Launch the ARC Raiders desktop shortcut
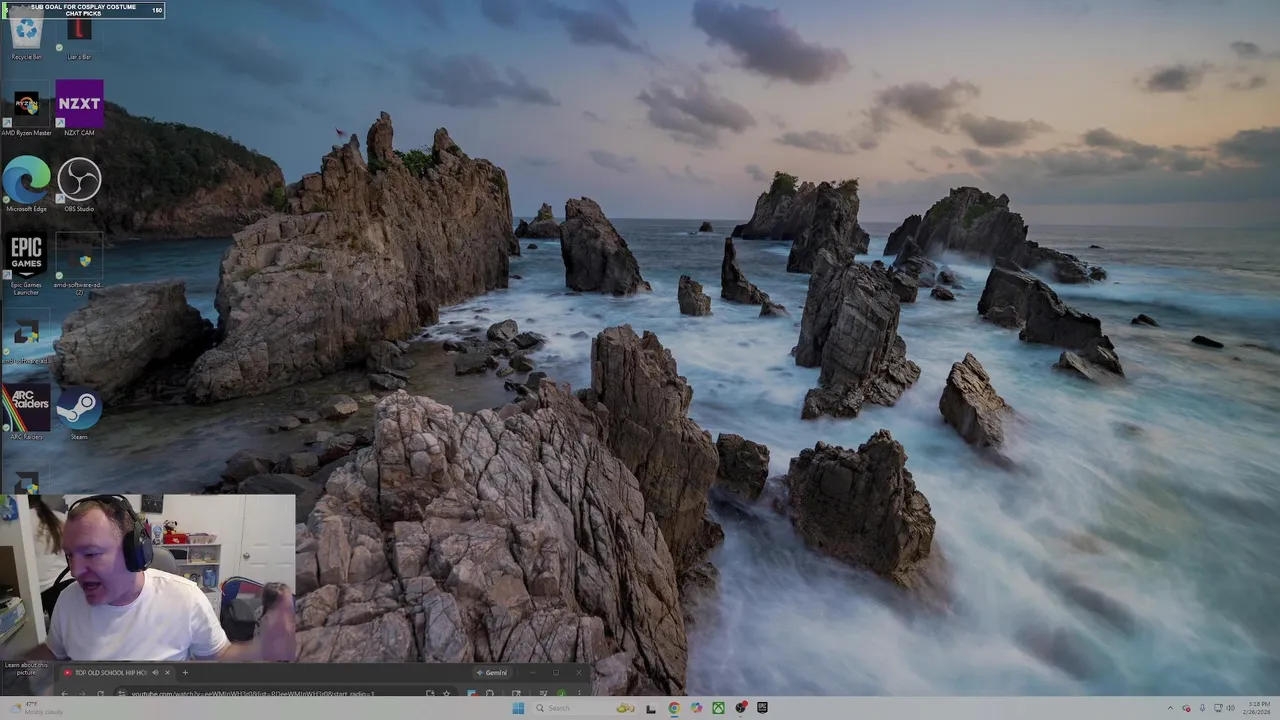This screenshot has width=1280, height=720. tap(26, 412)
